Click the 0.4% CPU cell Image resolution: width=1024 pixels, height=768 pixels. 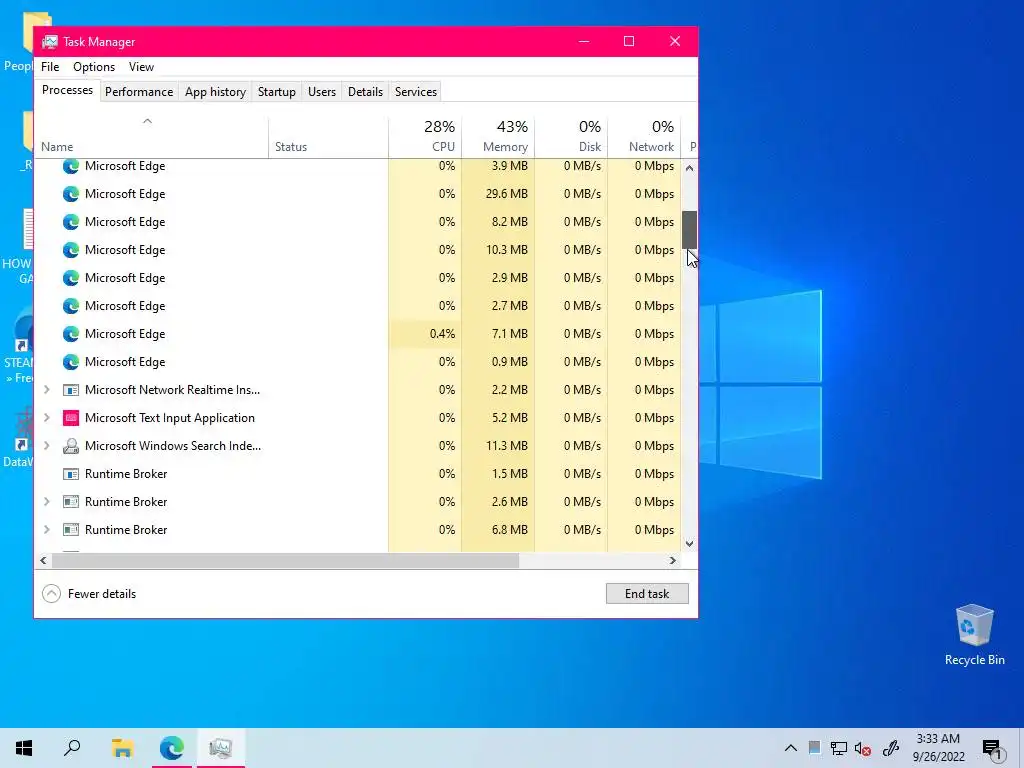click(425, 334)
